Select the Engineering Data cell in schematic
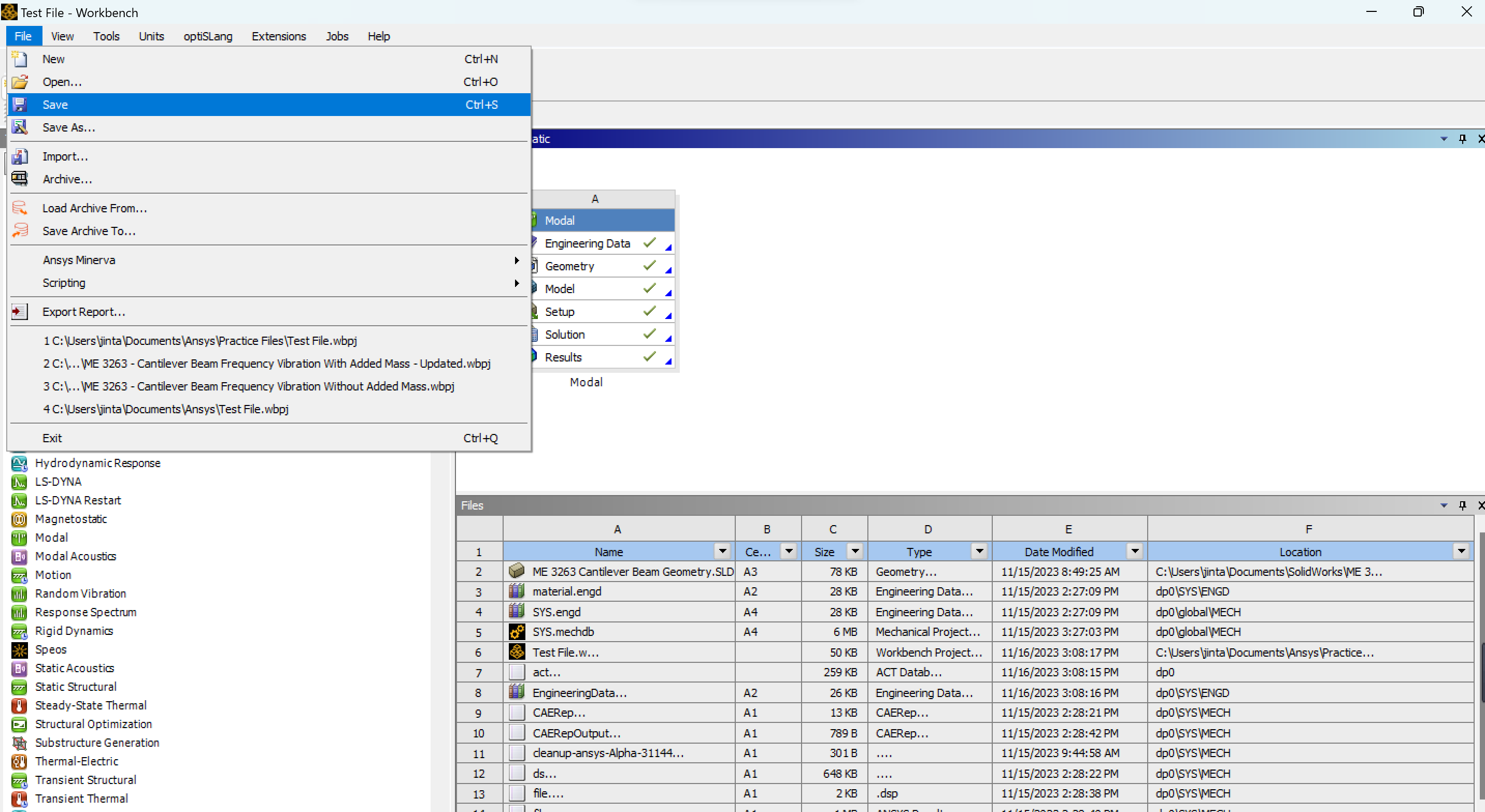 click(602, 243)
